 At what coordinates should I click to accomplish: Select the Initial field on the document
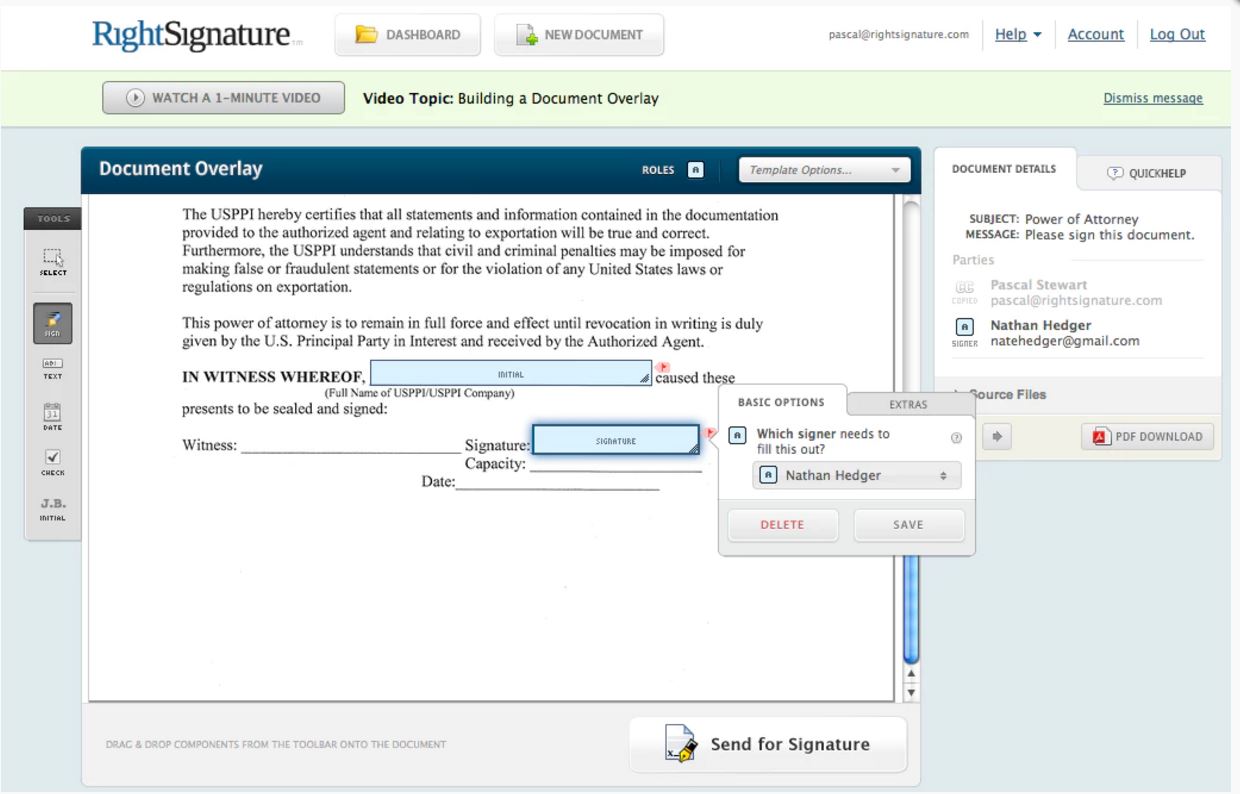[511, 374]
